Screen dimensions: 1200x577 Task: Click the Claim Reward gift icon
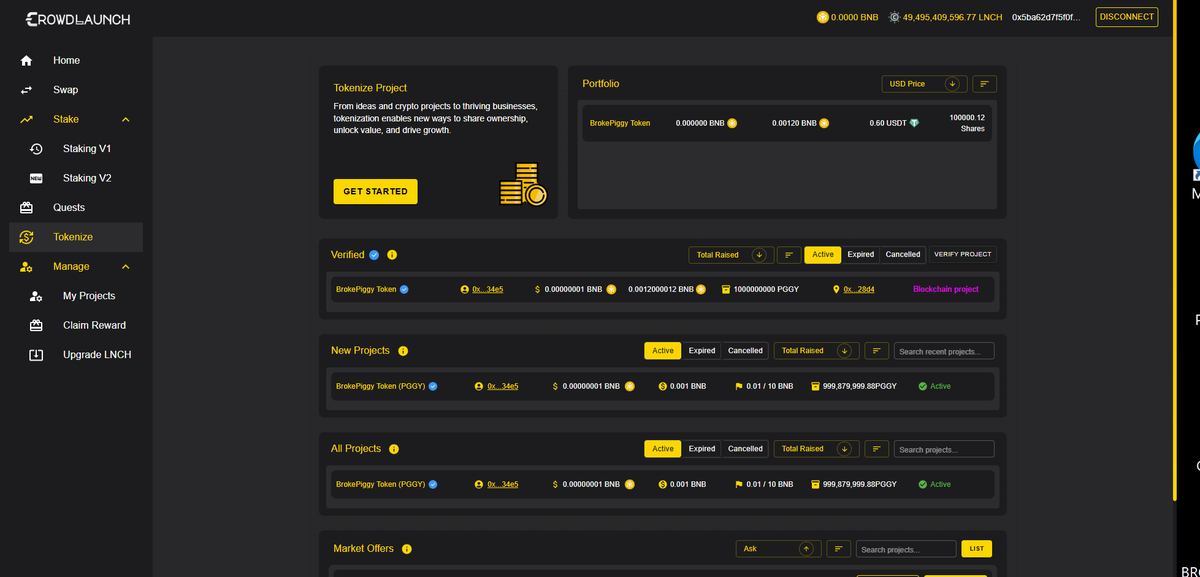tap(36, 325)
